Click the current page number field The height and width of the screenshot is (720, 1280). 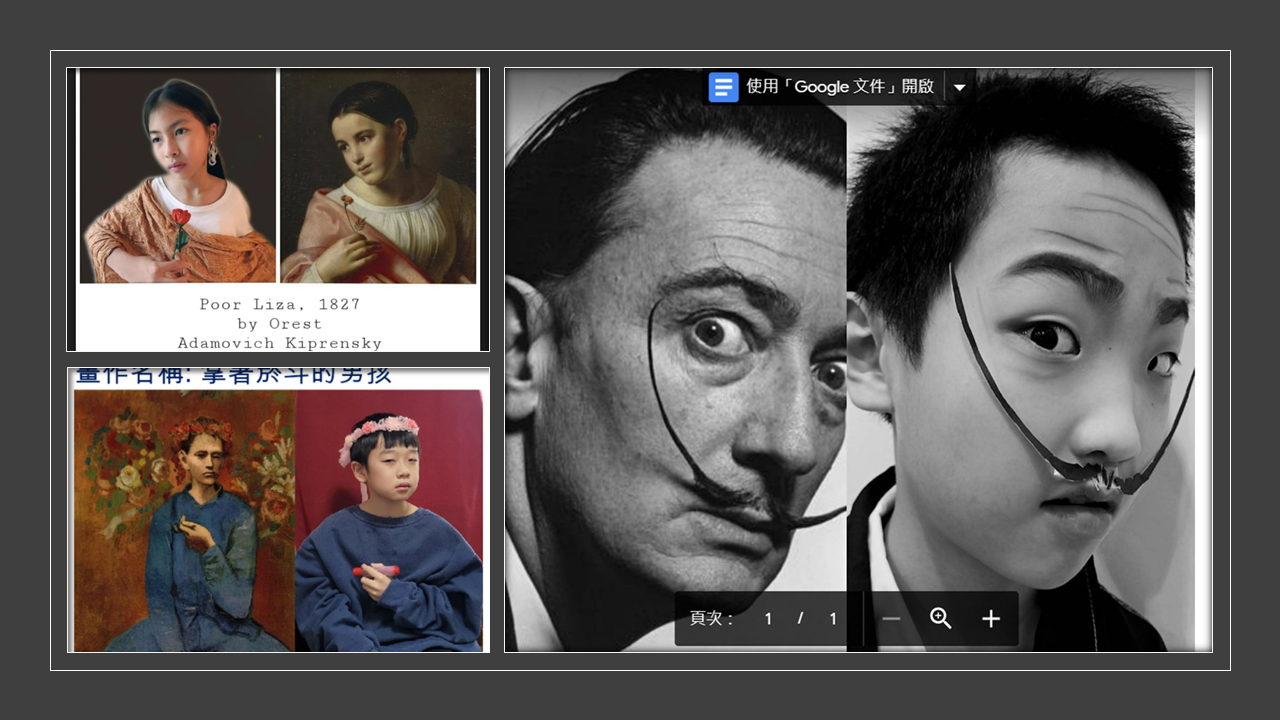(768, 619)
